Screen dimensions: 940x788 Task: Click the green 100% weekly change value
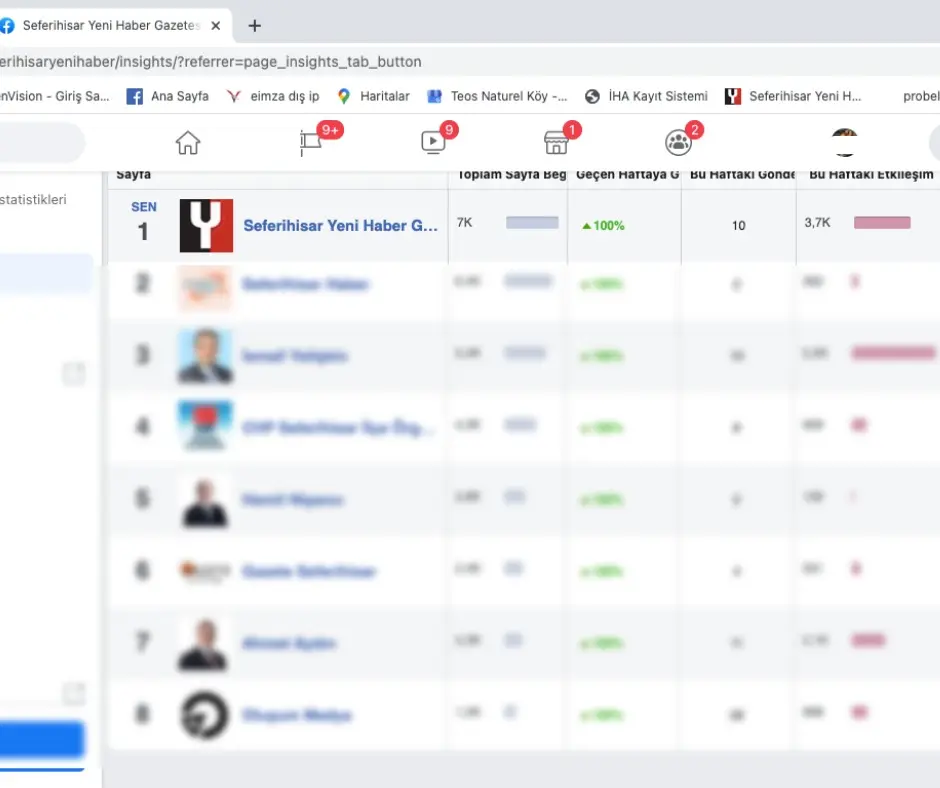[603, 225]
